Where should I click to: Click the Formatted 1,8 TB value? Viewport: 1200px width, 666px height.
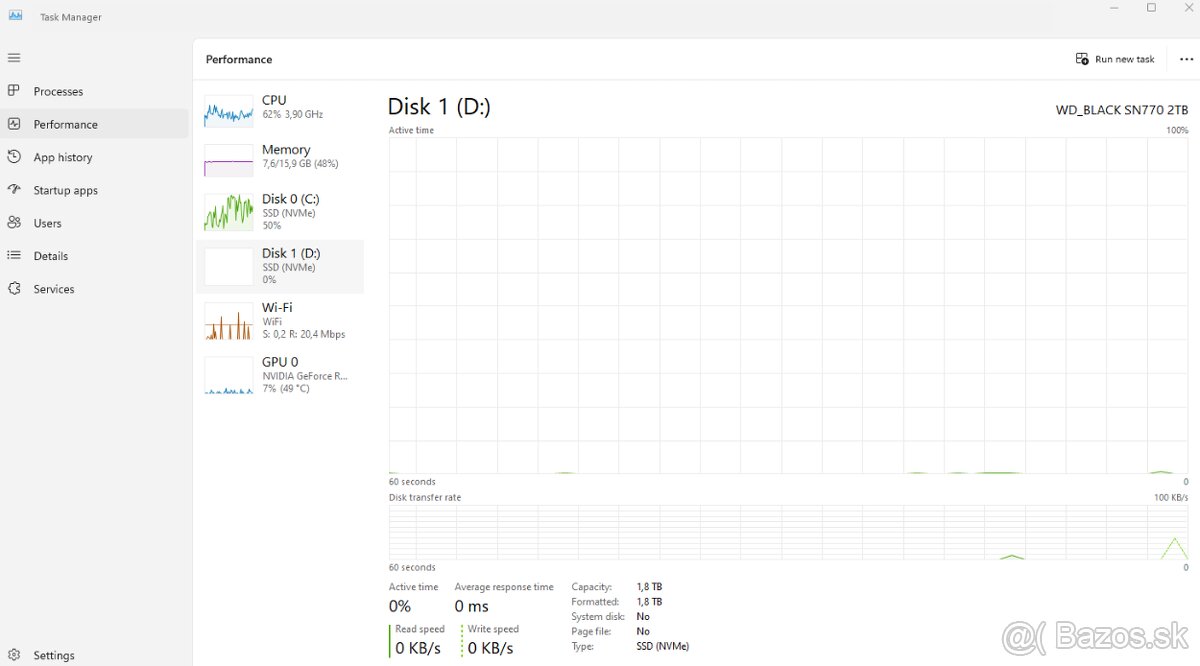click(649, 602)
